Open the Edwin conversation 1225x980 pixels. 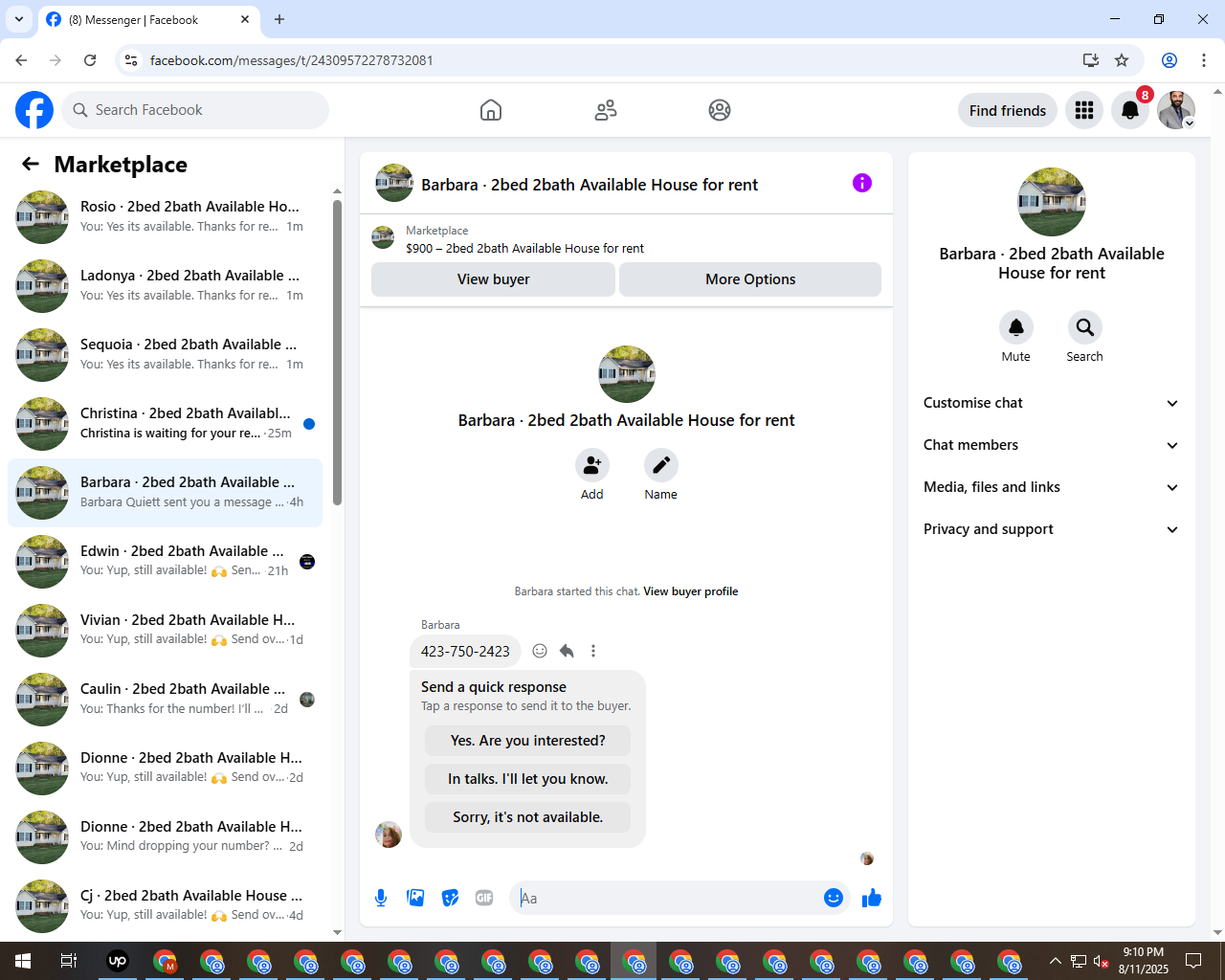[165, 562]
